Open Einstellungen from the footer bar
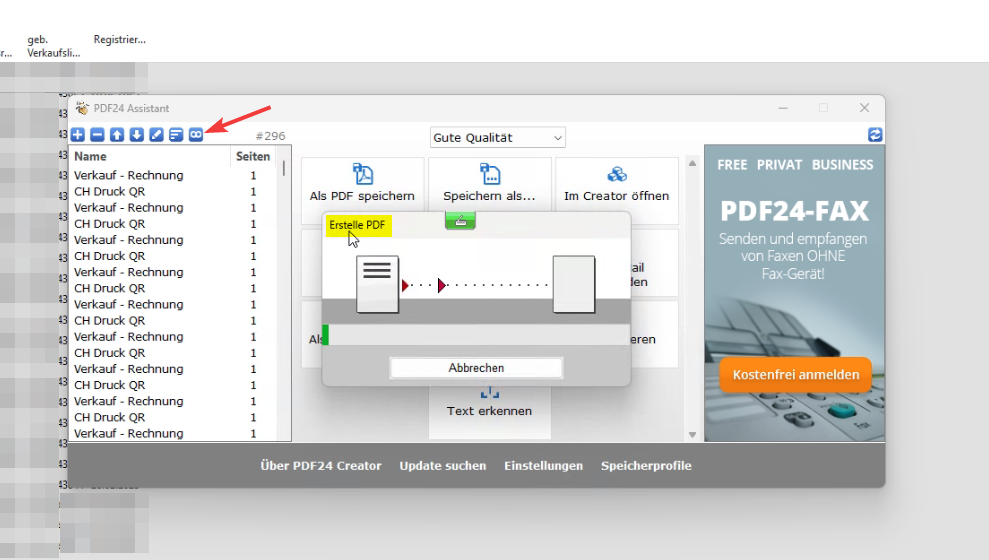The image size is (989, 560). 543,466
